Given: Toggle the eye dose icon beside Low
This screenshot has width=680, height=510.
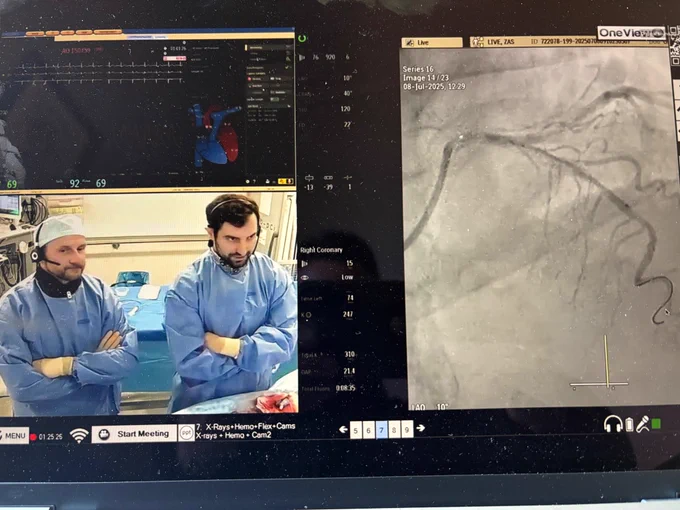Looking at the screenshot, I should coord(304,278).
